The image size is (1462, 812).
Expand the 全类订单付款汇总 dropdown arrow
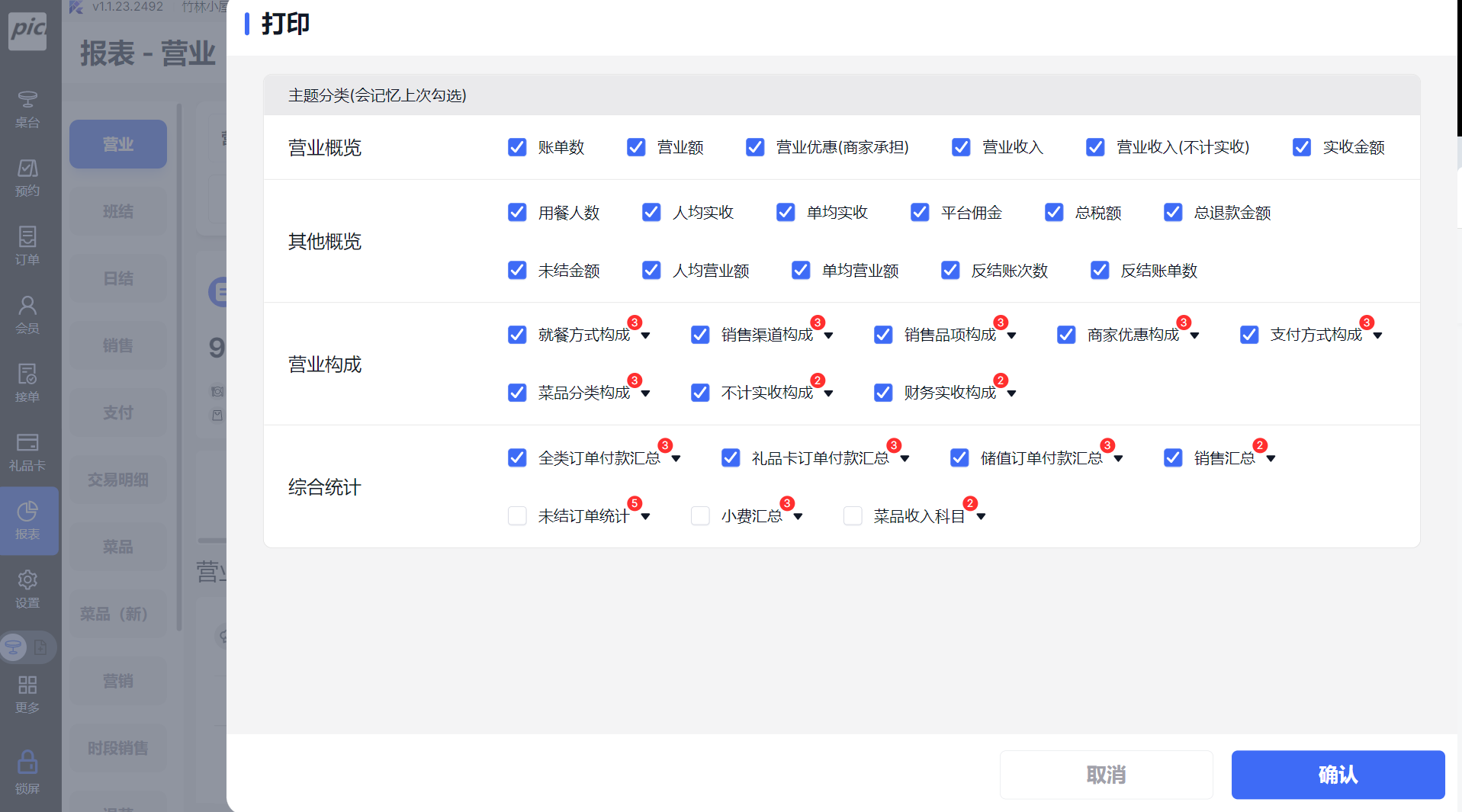676,459
